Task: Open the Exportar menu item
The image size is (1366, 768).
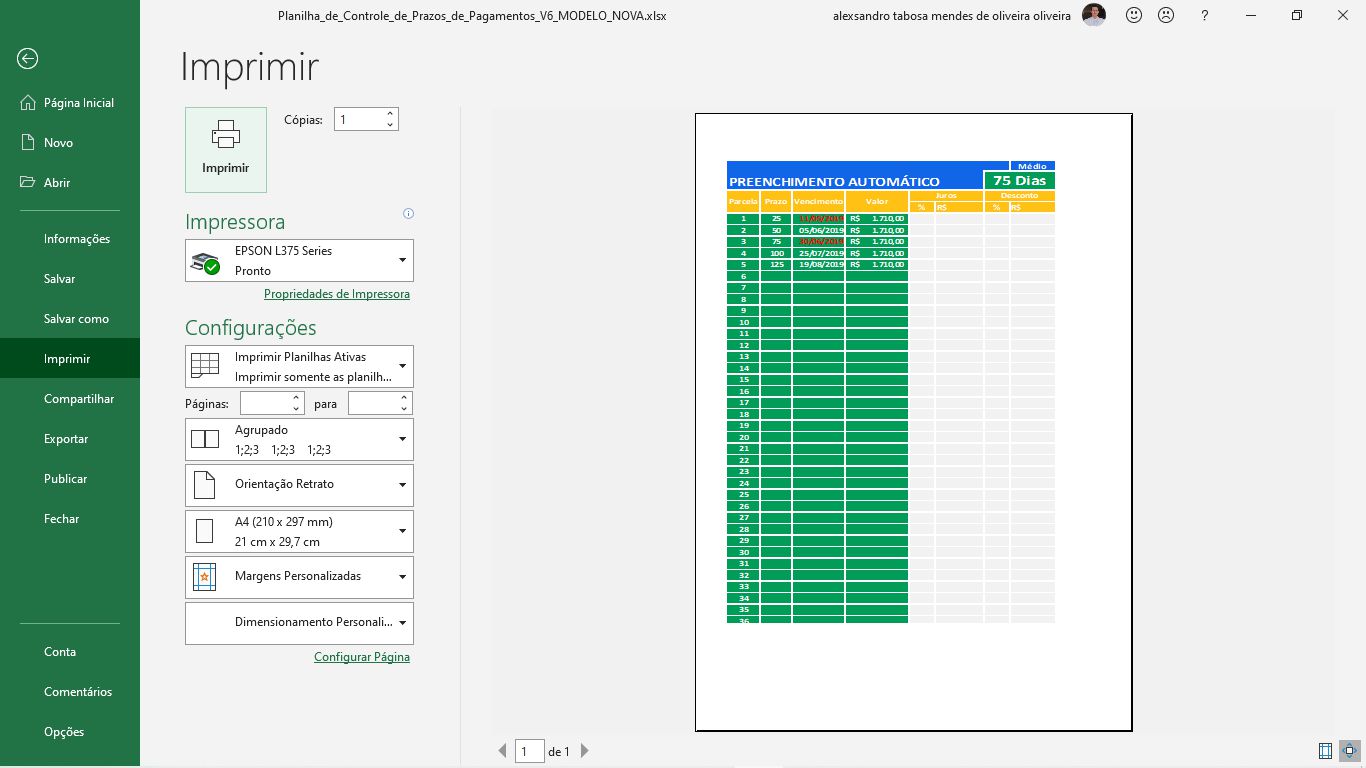Action: [66, 439]
